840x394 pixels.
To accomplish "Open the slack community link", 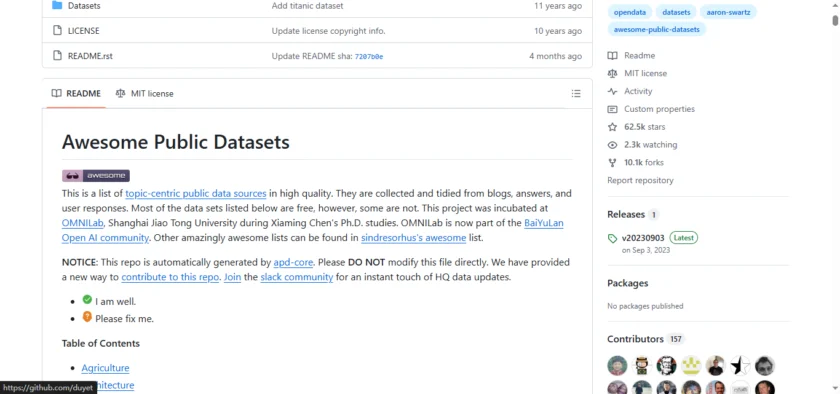I will (297, 277).
